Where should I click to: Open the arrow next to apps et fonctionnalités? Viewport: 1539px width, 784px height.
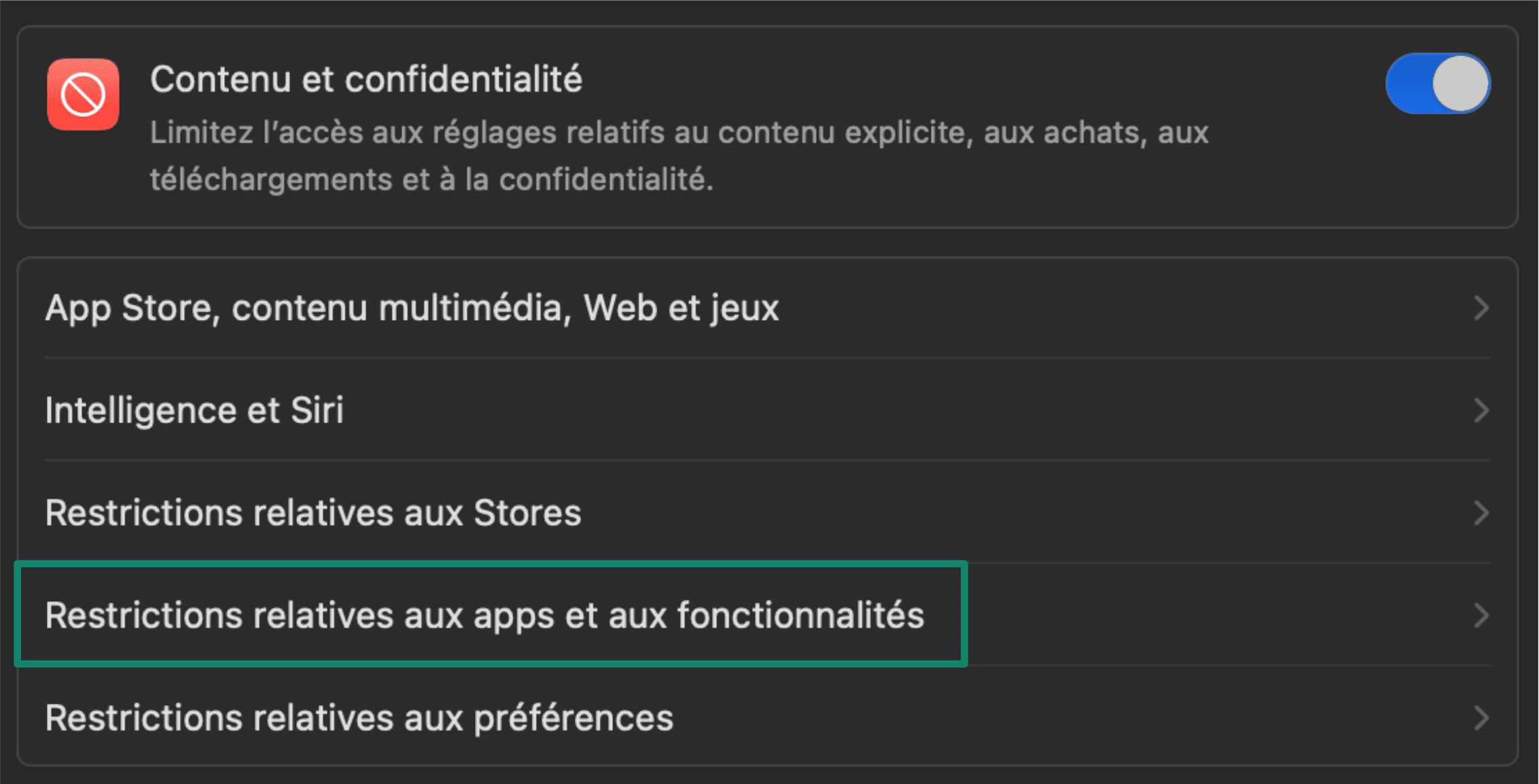point(1481,616)
